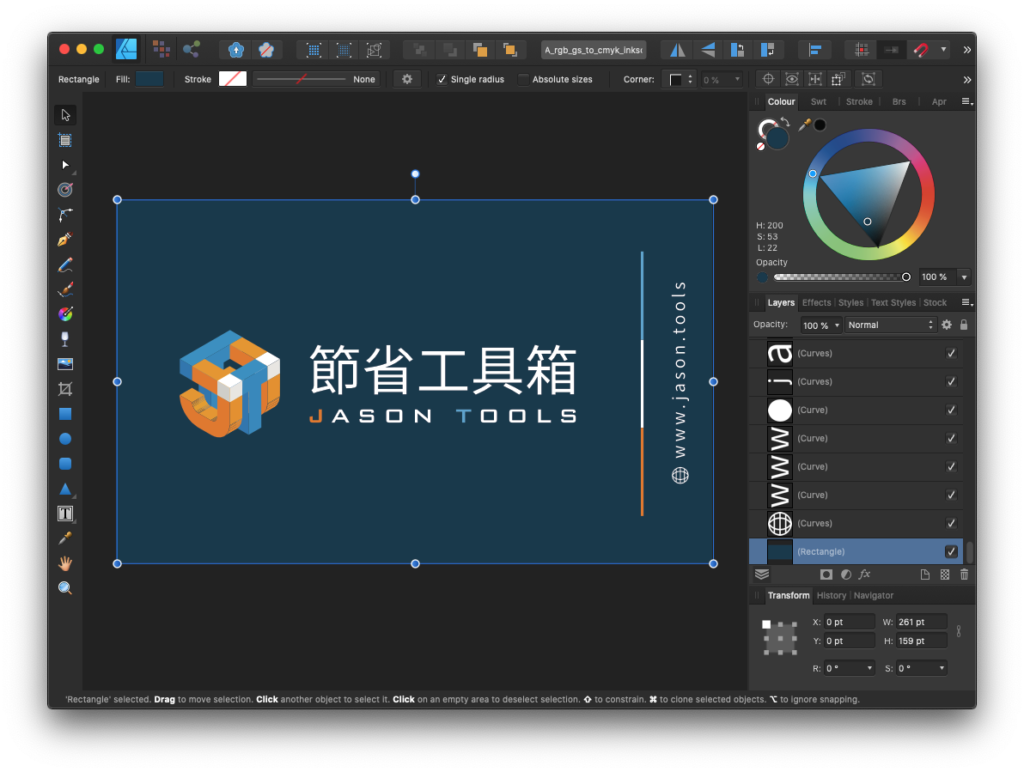
Task: Switch to the Swt swatches tab
Action: pos(818,101)
